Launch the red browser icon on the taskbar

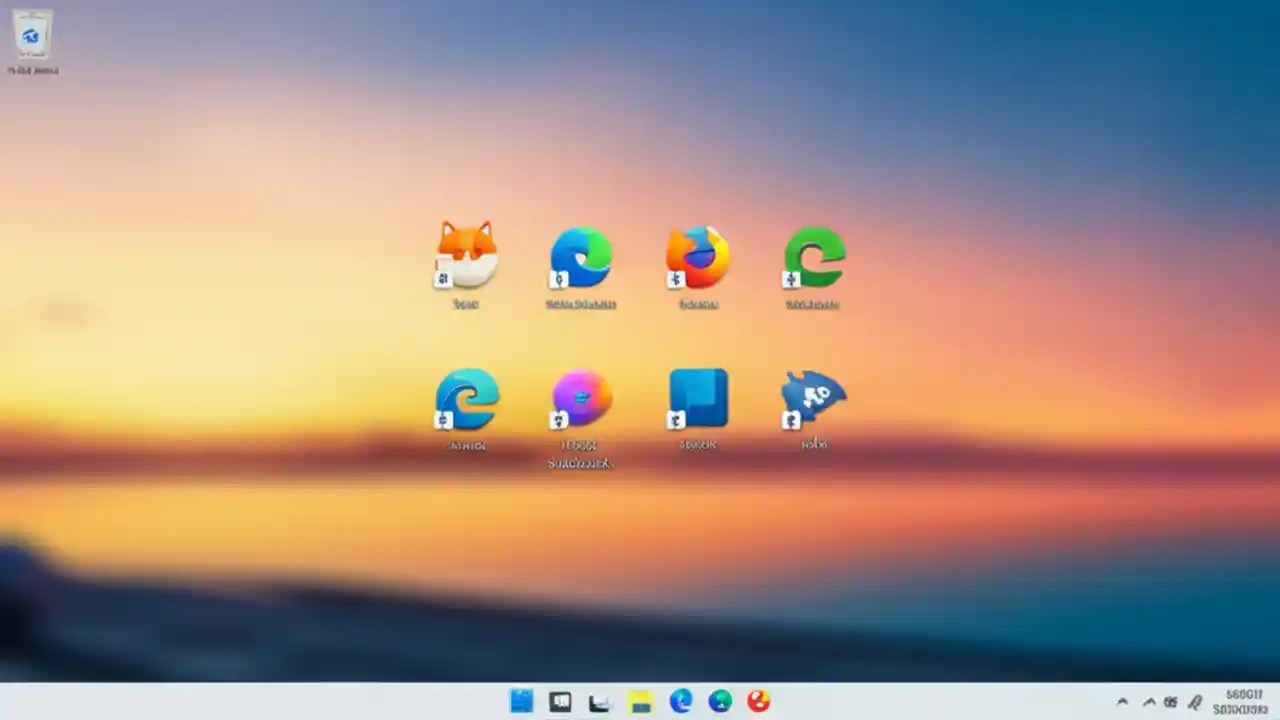(x=757, y=701)
